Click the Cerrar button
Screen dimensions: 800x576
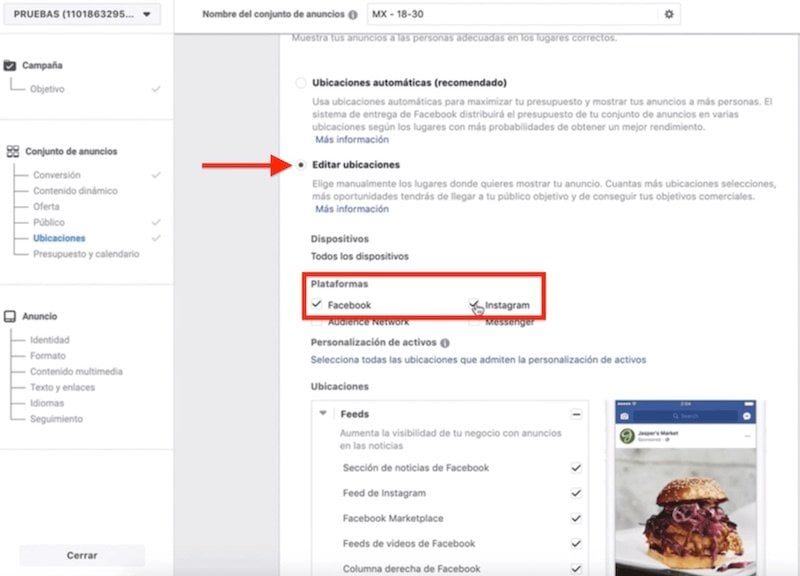[83, 555]
